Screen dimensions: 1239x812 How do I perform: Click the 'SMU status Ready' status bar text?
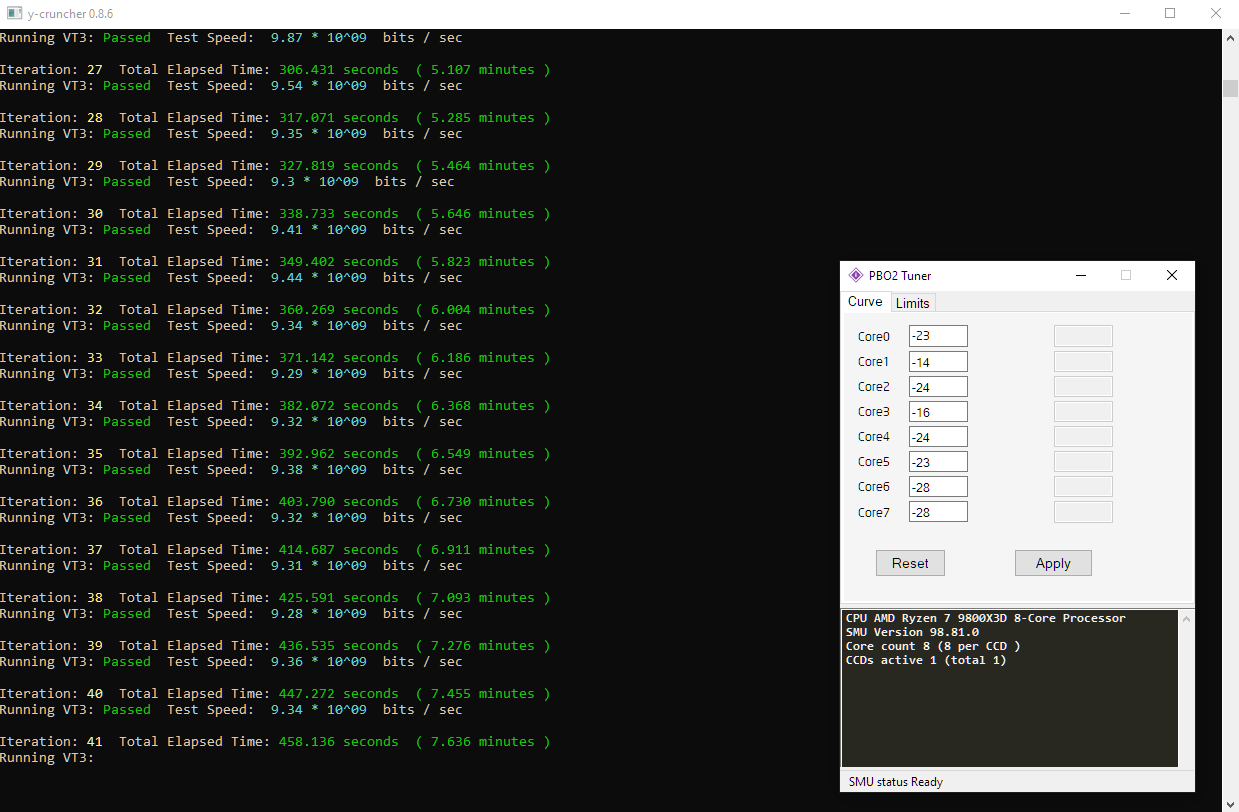896,782
